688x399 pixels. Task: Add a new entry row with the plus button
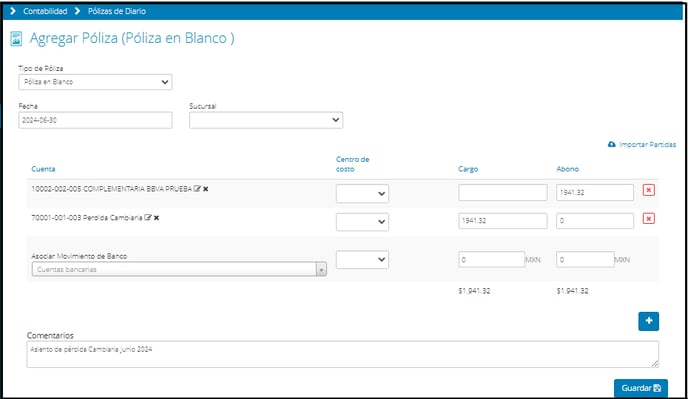pyautogui.click(x=649, y=321)
